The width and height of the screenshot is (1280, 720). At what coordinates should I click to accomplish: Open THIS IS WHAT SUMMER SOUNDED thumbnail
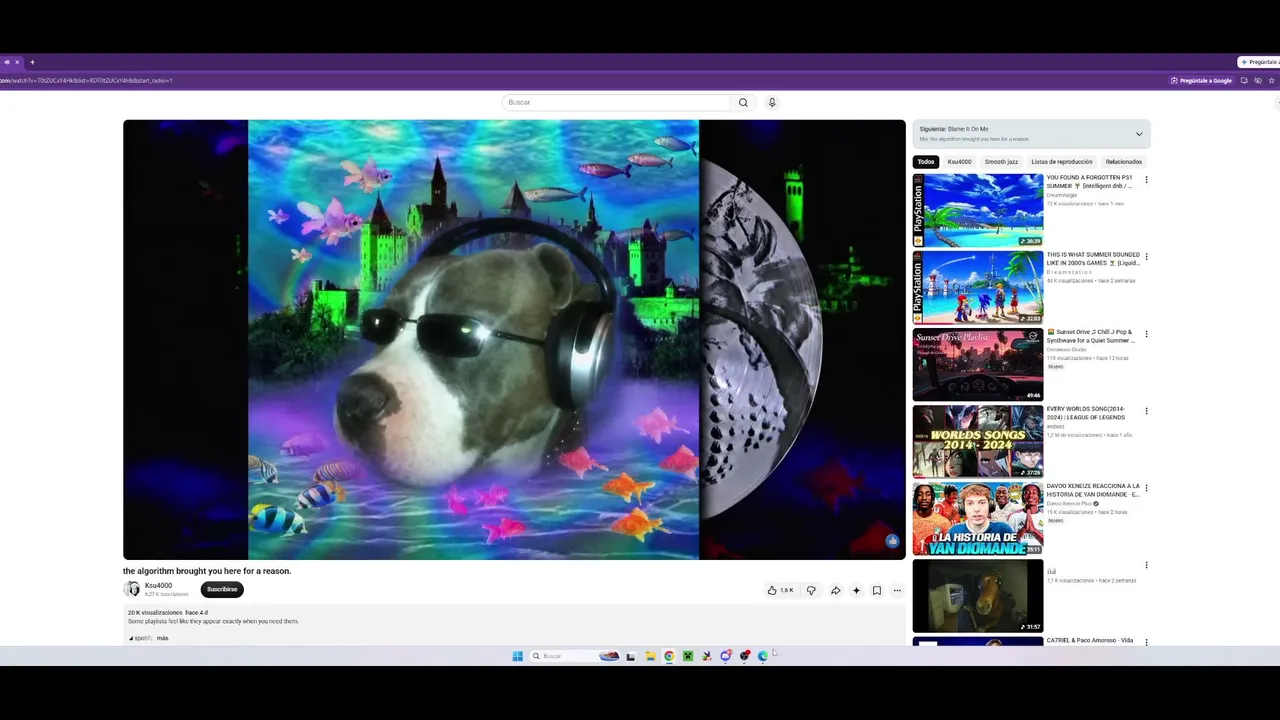[x=978, y=287]
